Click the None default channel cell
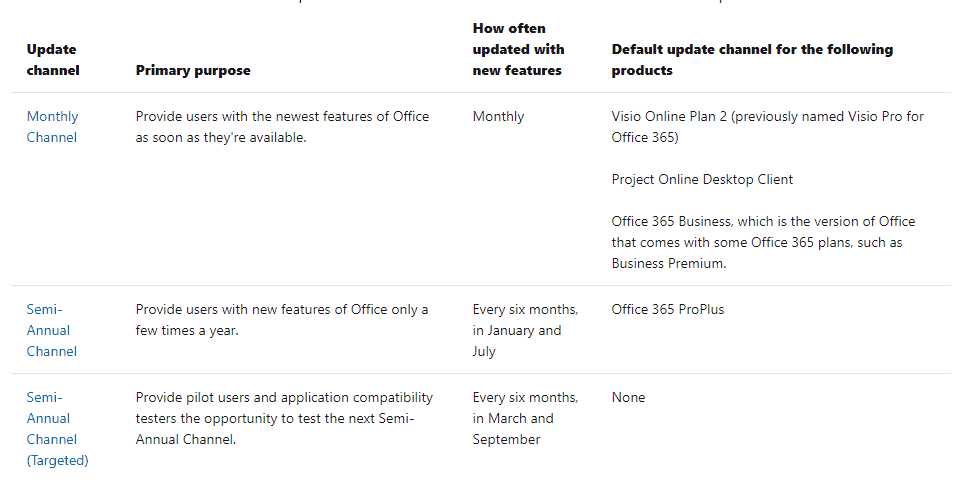The height and width of the screenshot is (480, 964). coord(628,398)
